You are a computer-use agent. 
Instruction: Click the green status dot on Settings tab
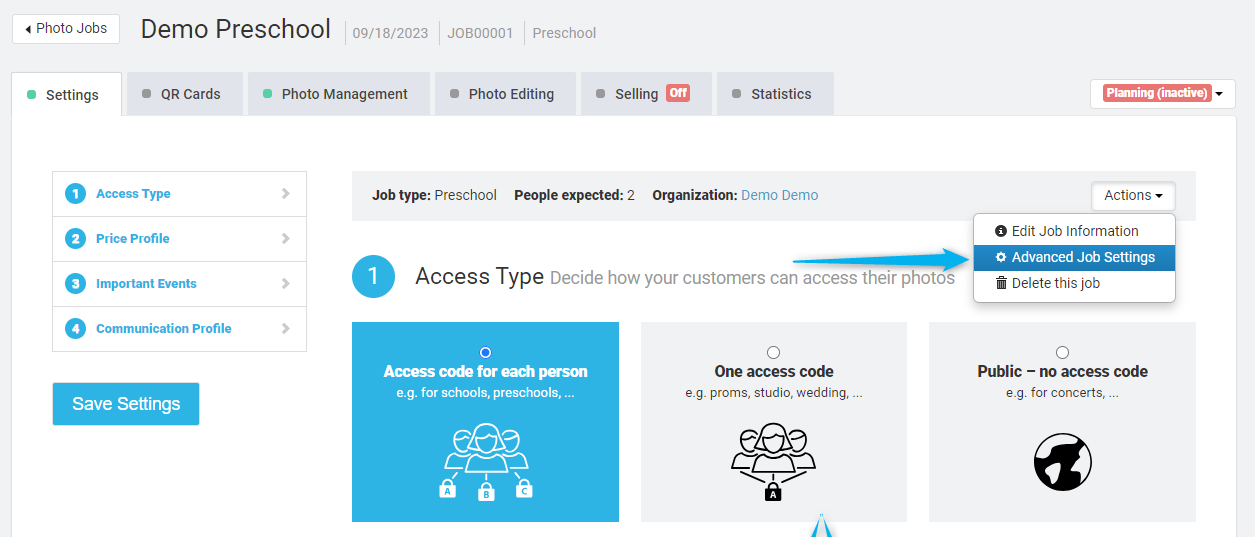(32, 95)
